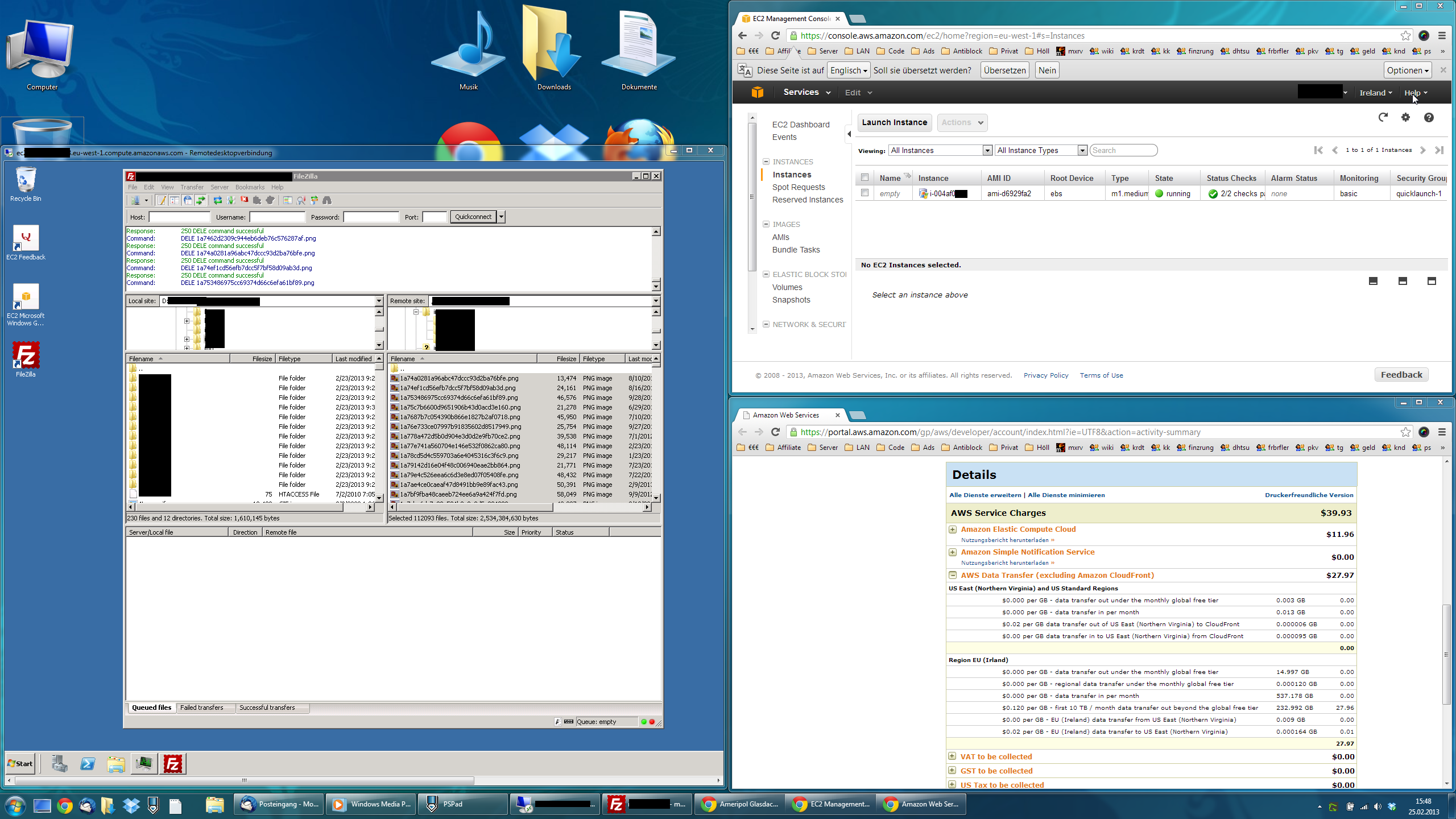Open Englisch language dropdown in translate bar
1456x819 pixels.
pyautogui.click(x=849, y=71)
